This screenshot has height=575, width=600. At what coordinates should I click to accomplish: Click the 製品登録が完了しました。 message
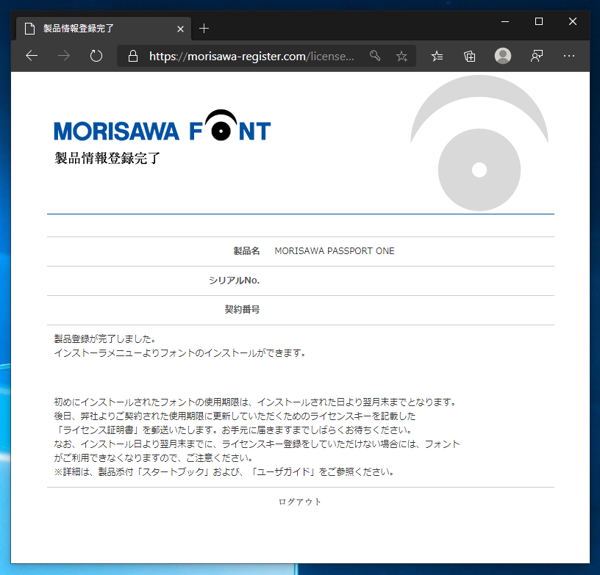104,339
